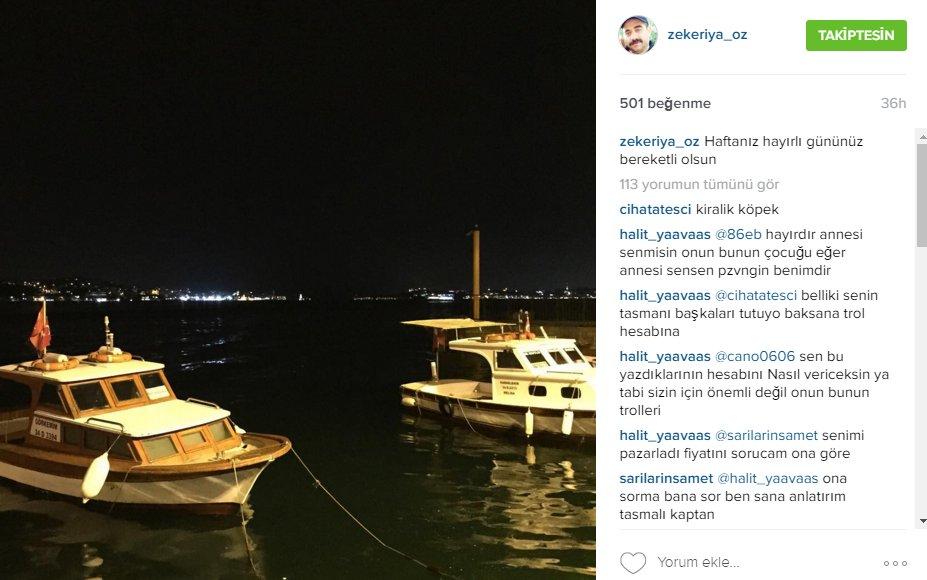Open the @halit_yaavaas mention link

pyautogui.click(x=767, y=479)
